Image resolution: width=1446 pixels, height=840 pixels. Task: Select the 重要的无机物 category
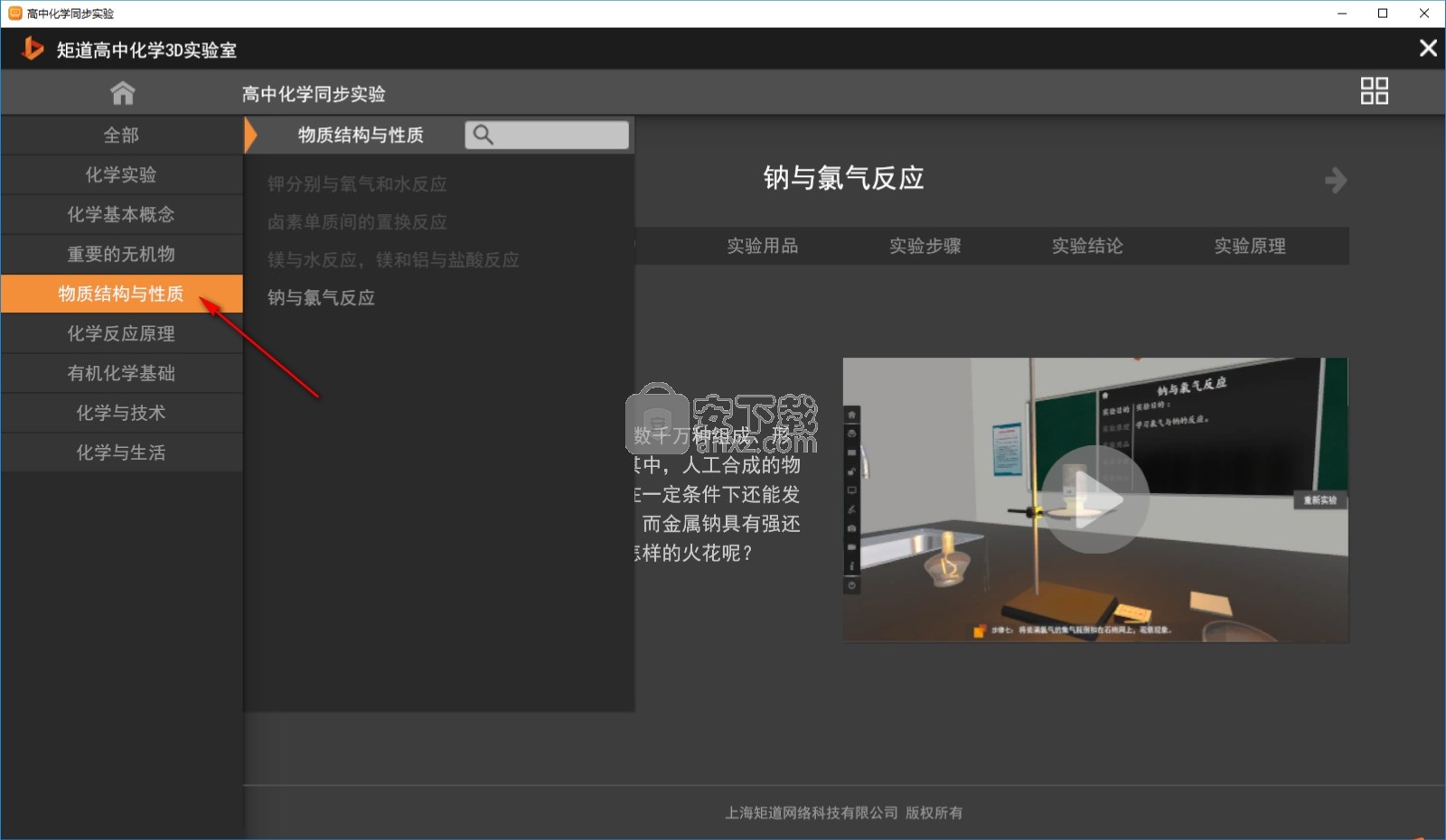tap(121, 255)
